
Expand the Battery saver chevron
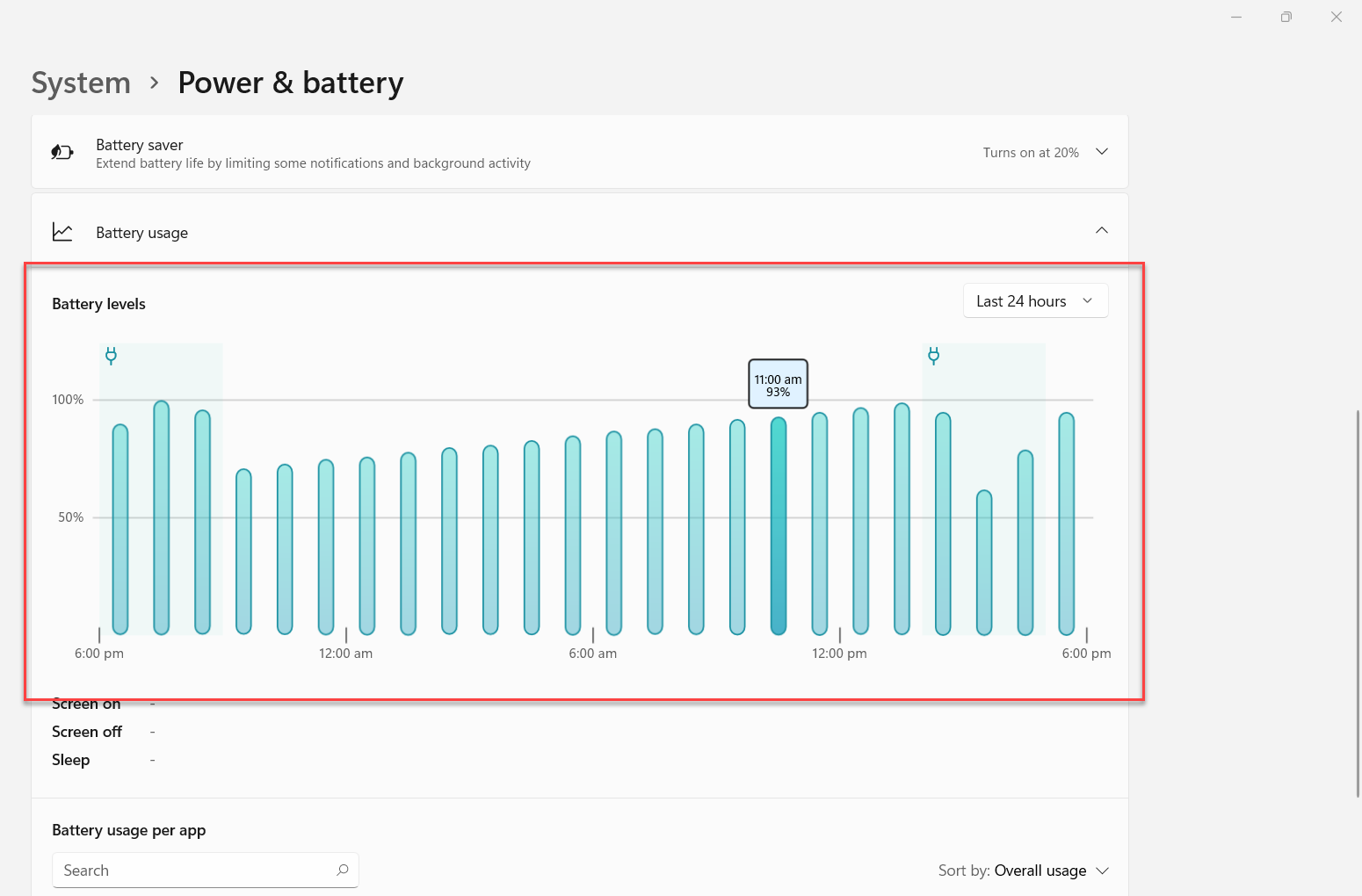coord(1101,152)
